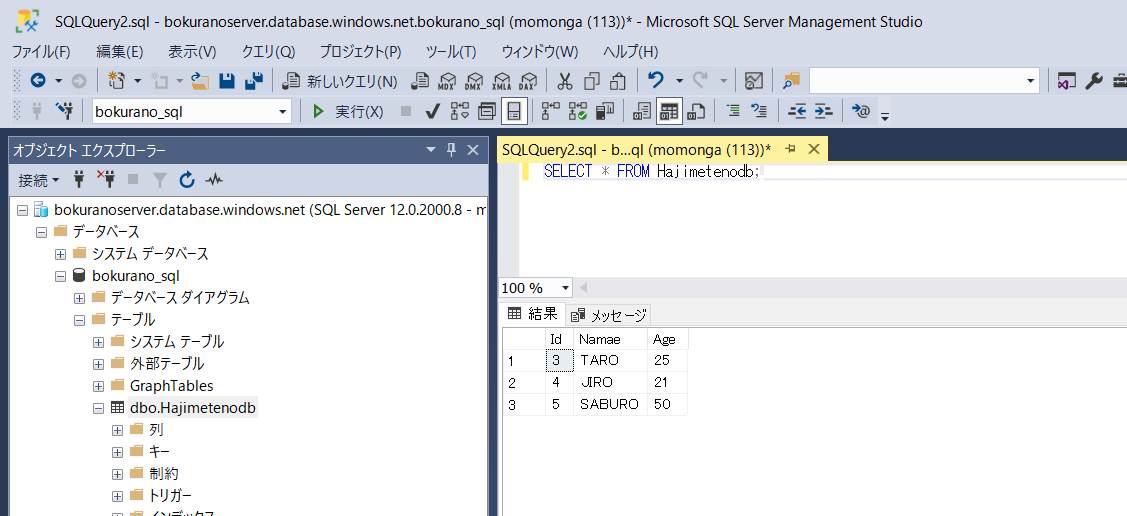Expand the データベース ダイアグラム folder
1127x516 pixels.
pos(80,298)
